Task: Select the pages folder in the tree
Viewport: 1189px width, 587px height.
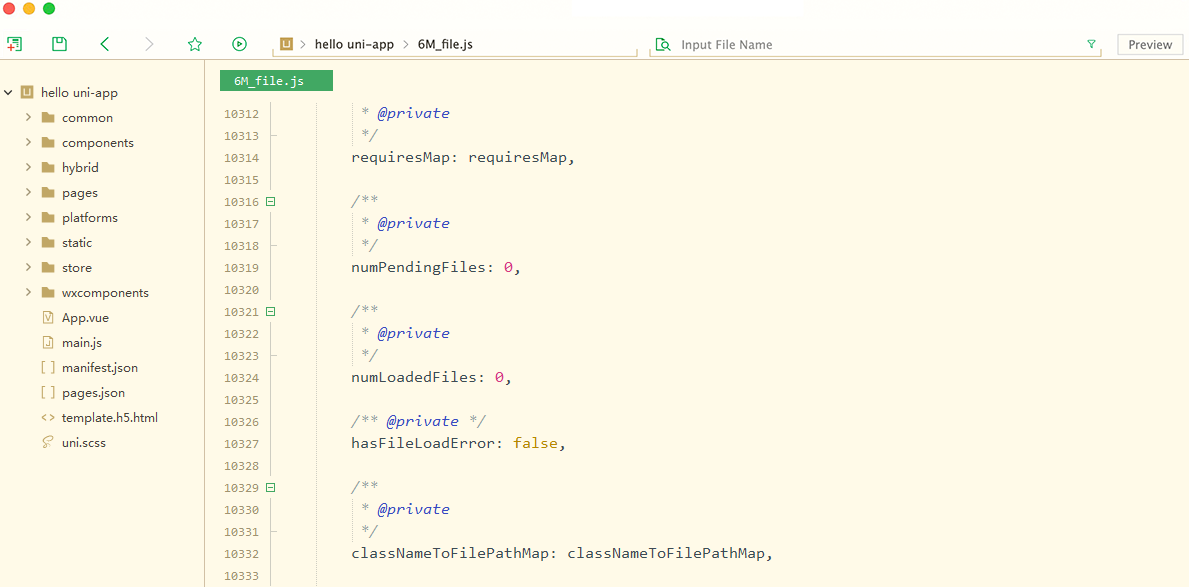Action: [80, 193]
